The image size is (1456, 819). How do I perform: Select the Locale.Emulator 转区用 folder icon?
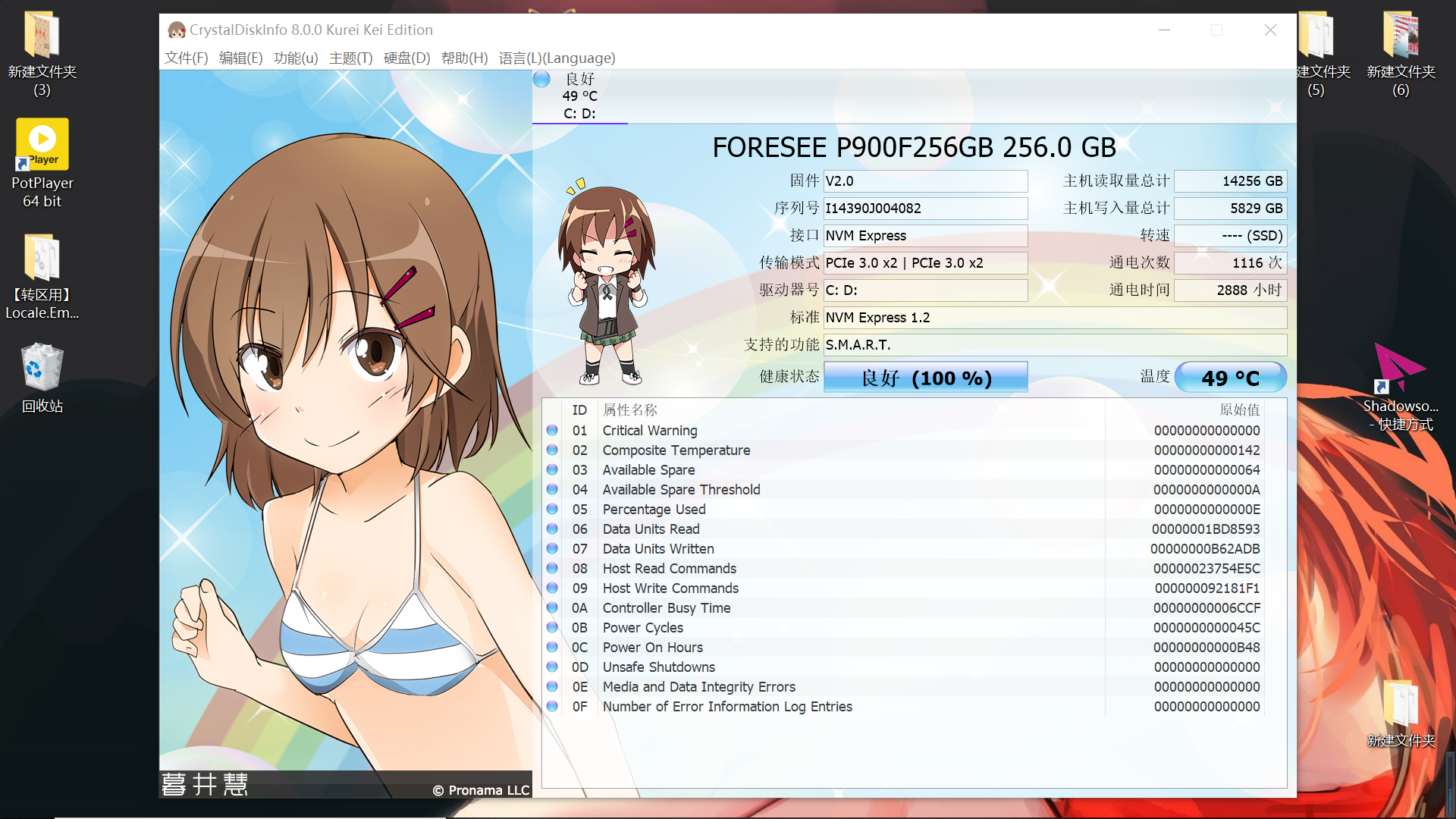[x=42, y=276]
